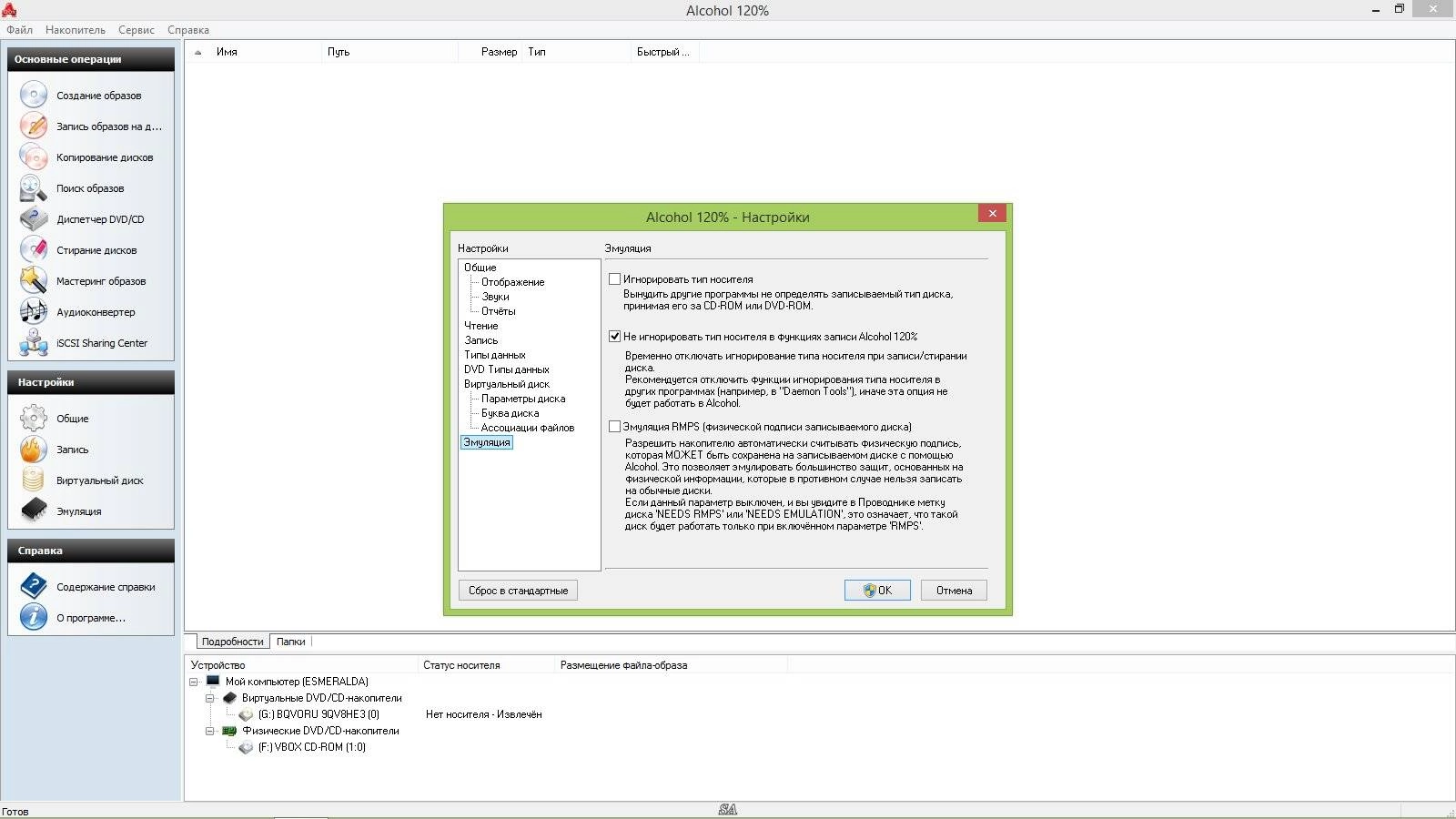
Task: Select the physical drive F: VBOX icon
Action: tap(246, 747)
